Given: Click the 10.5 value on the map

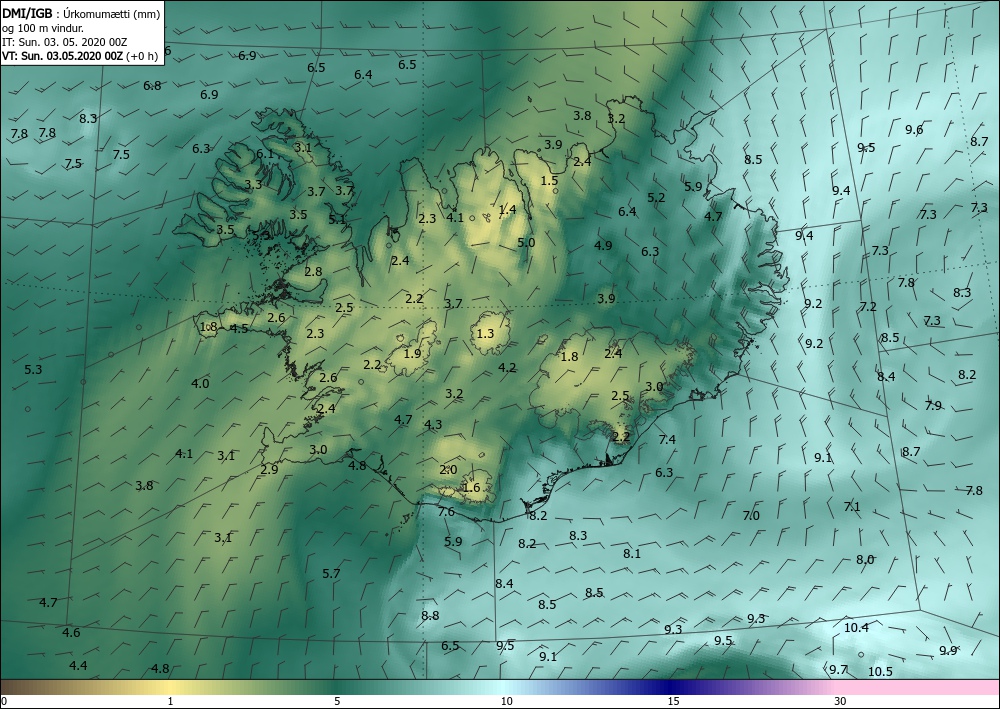Looking at the screenshot, I should tap(880, 671).
